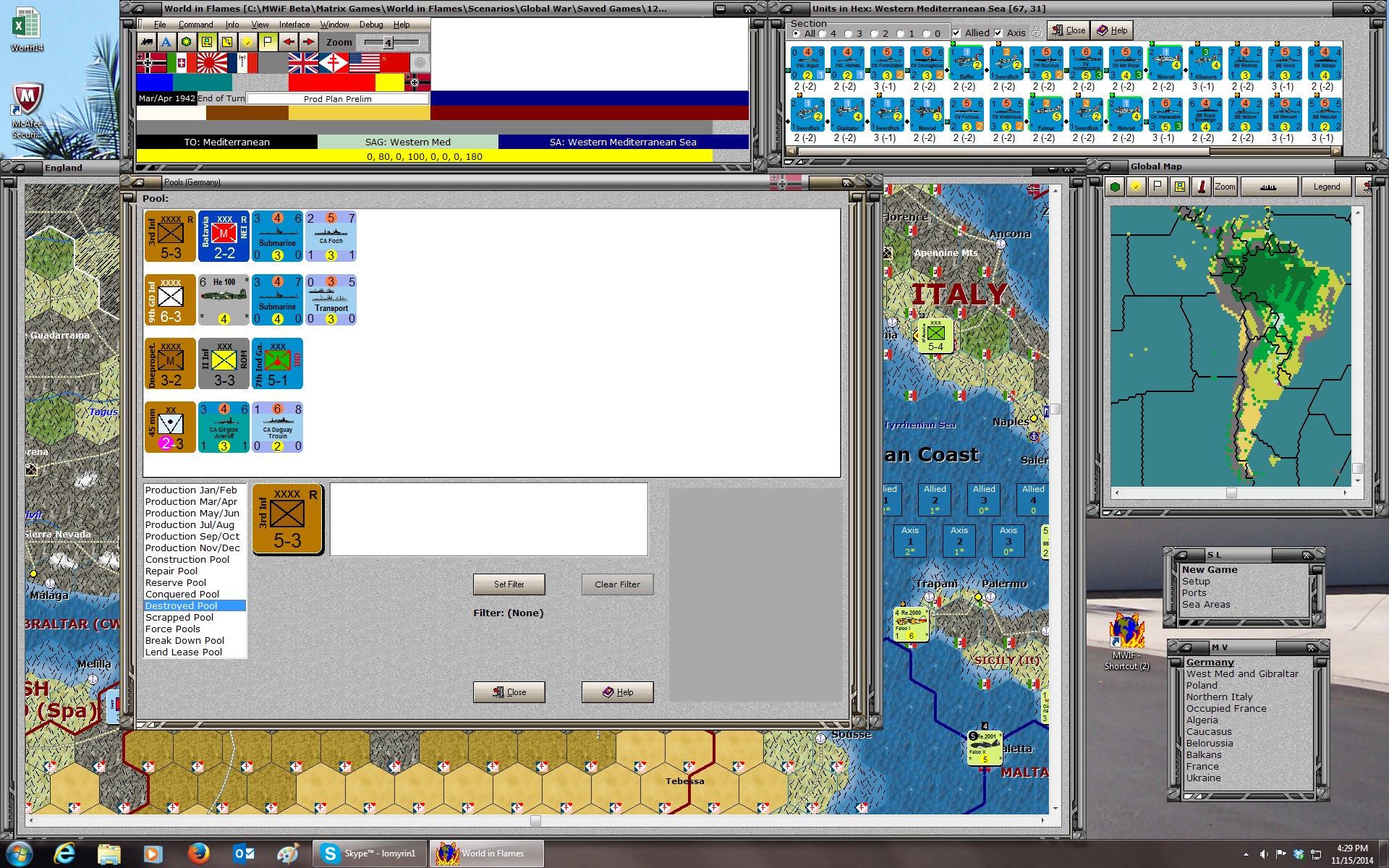1389x868 pixels.
Task: Select the British Union Jack flag
Action: pyautogui.click(x=303, y=63)
